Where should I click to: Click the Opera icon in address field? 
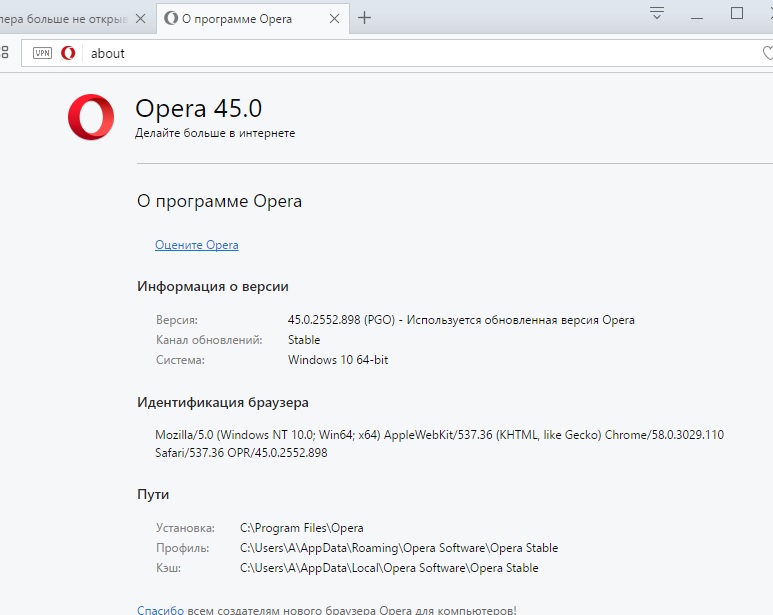[x=68, y=53]
